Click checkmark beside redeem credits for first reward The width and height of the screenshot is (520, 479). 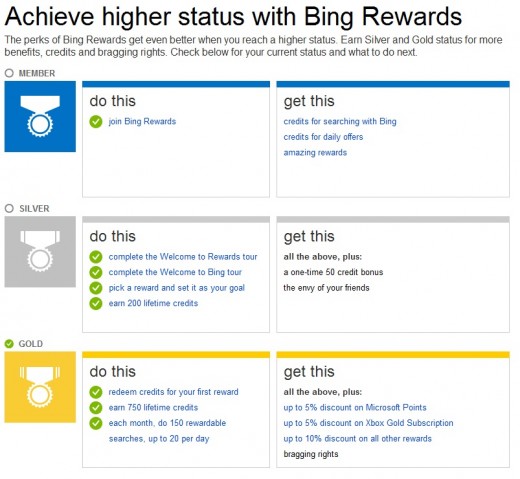pyautogui.click(x=96, y=392)
